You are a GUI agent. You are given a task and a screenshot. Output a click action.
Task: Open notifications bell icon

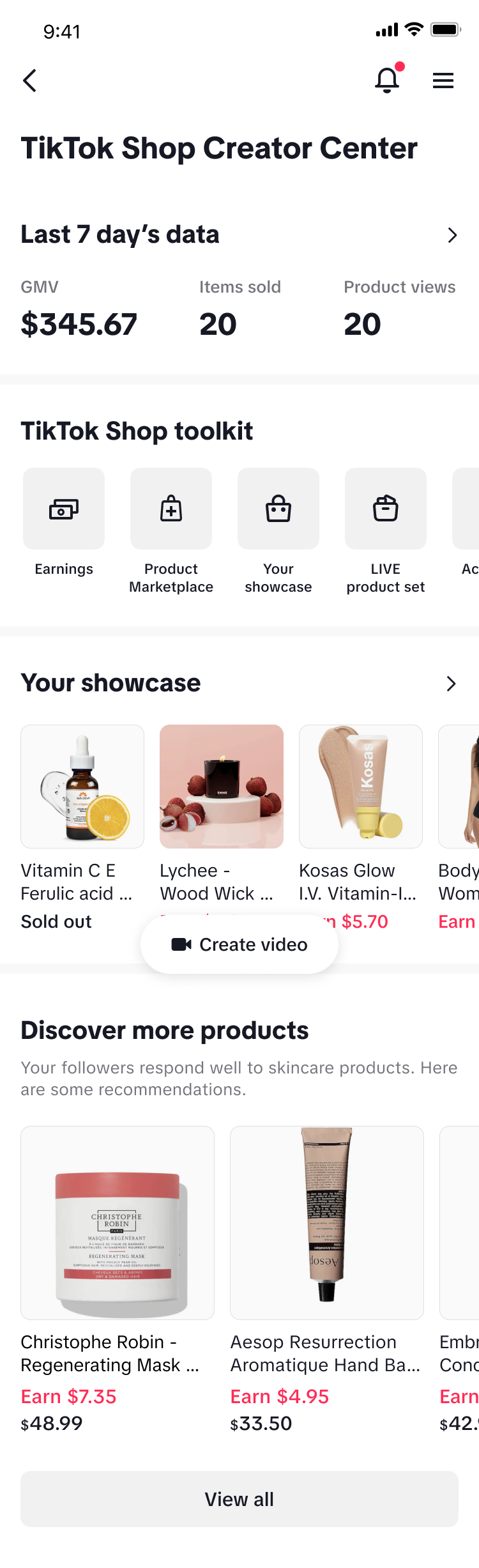pos(387,80)
